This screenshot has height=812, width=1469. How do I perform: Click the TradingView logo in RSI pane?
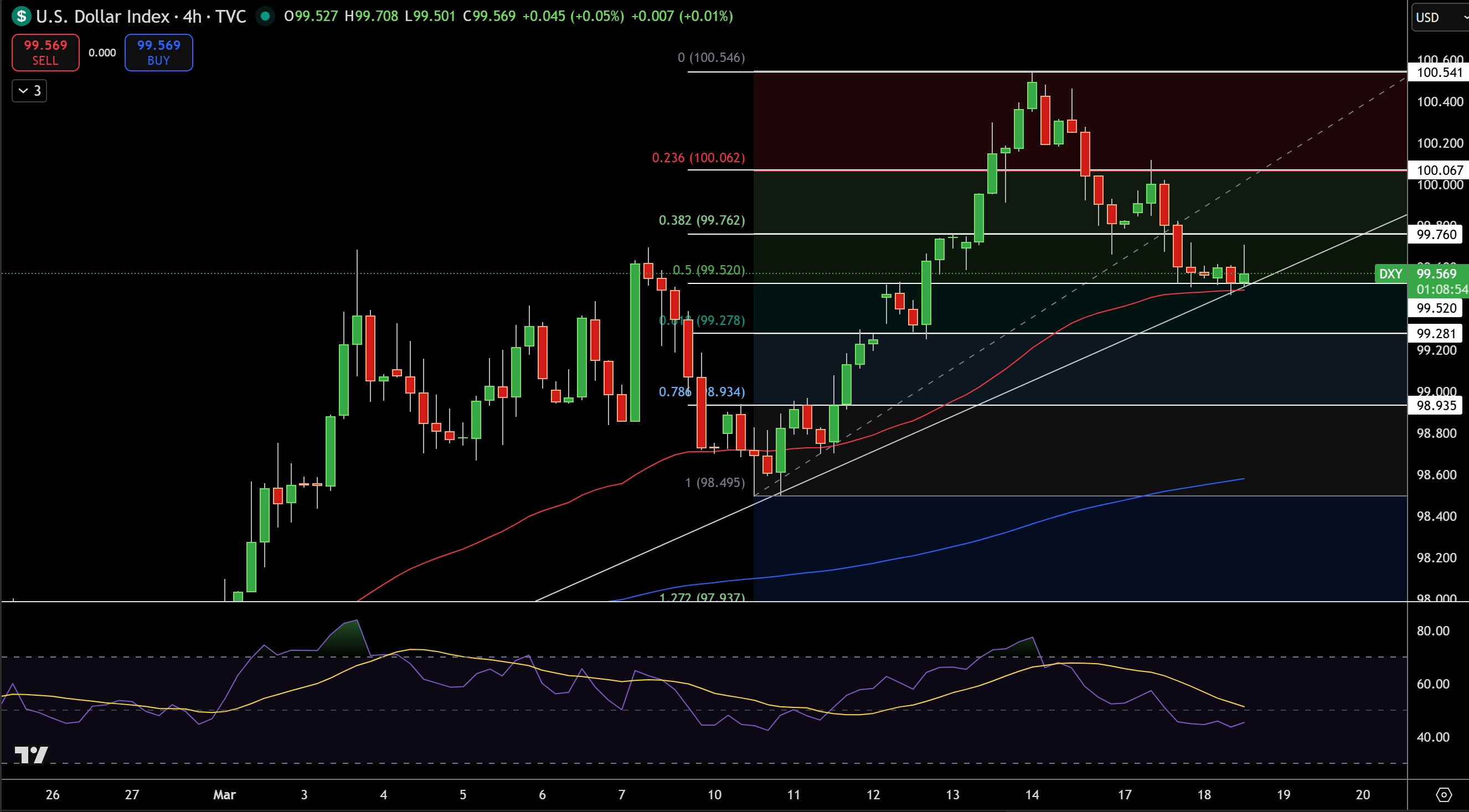pos(31,754)
